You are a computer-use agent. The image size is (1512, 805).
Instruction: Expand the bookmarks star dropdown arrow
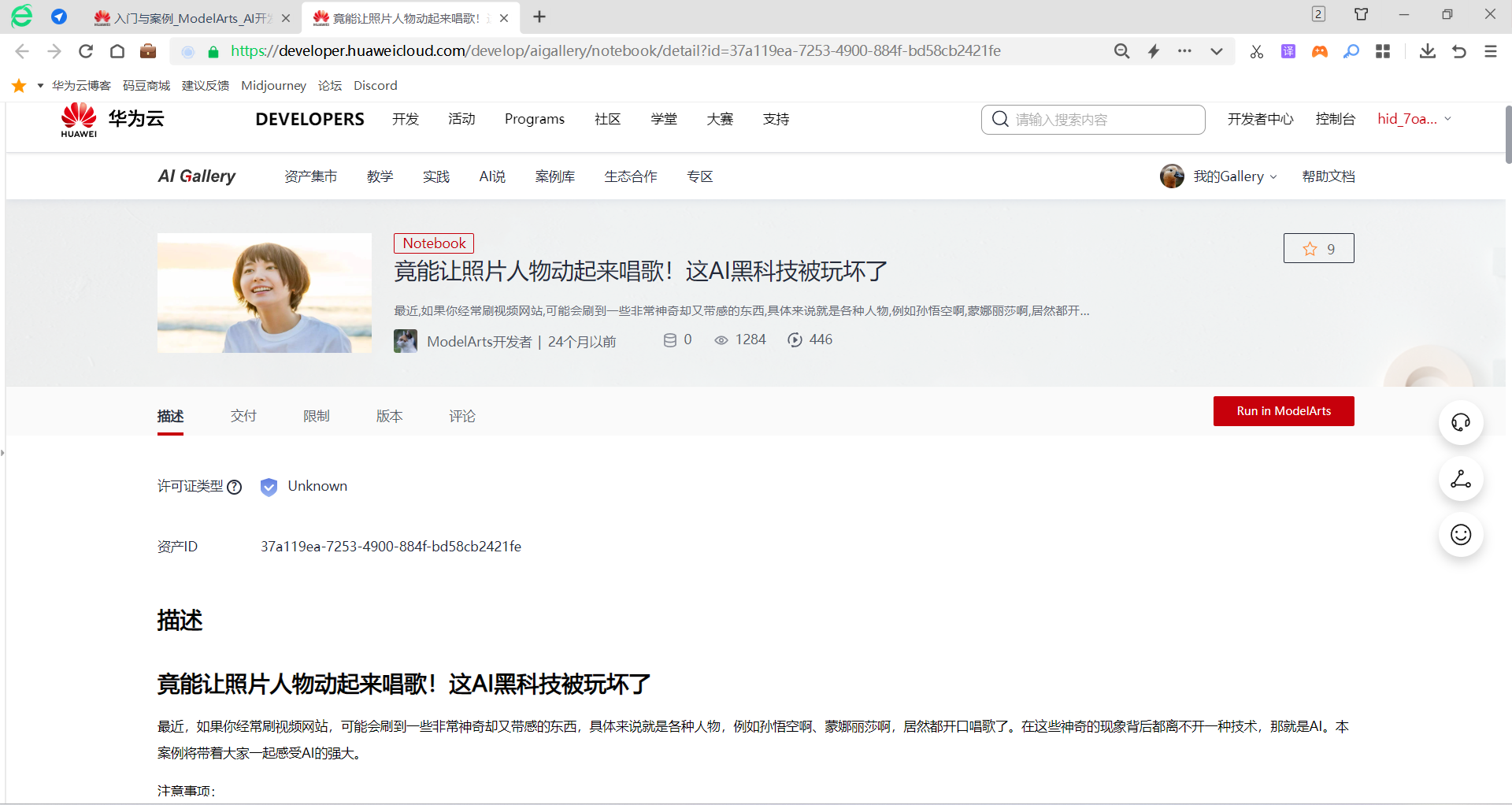click(40, 86)
